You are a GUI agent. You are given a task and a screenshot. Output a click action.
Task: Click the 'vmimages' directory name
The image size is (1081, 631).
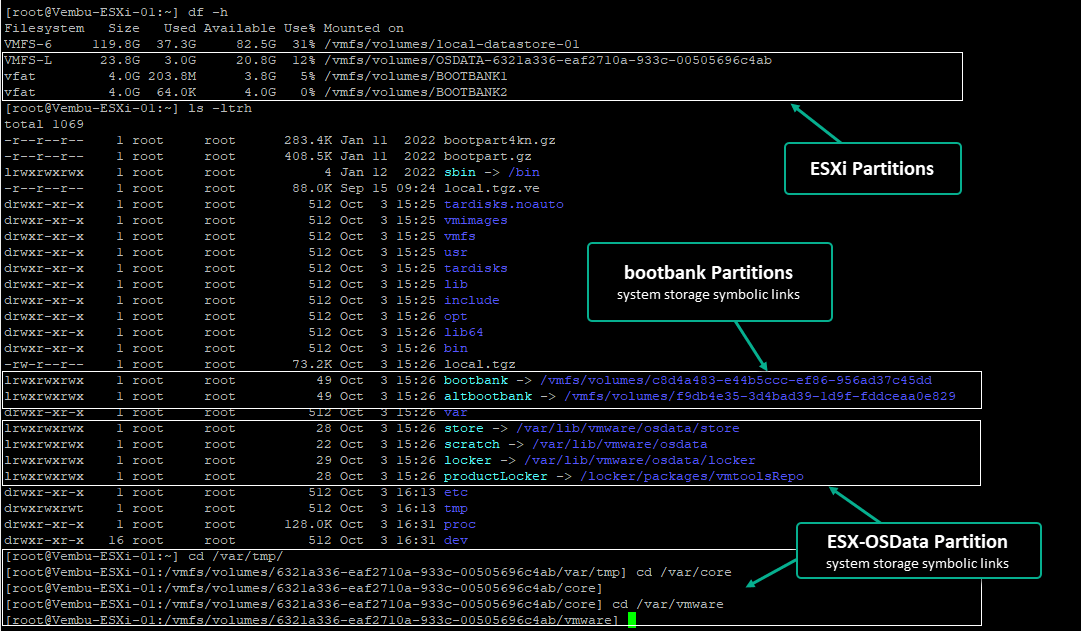coord(476,220)
